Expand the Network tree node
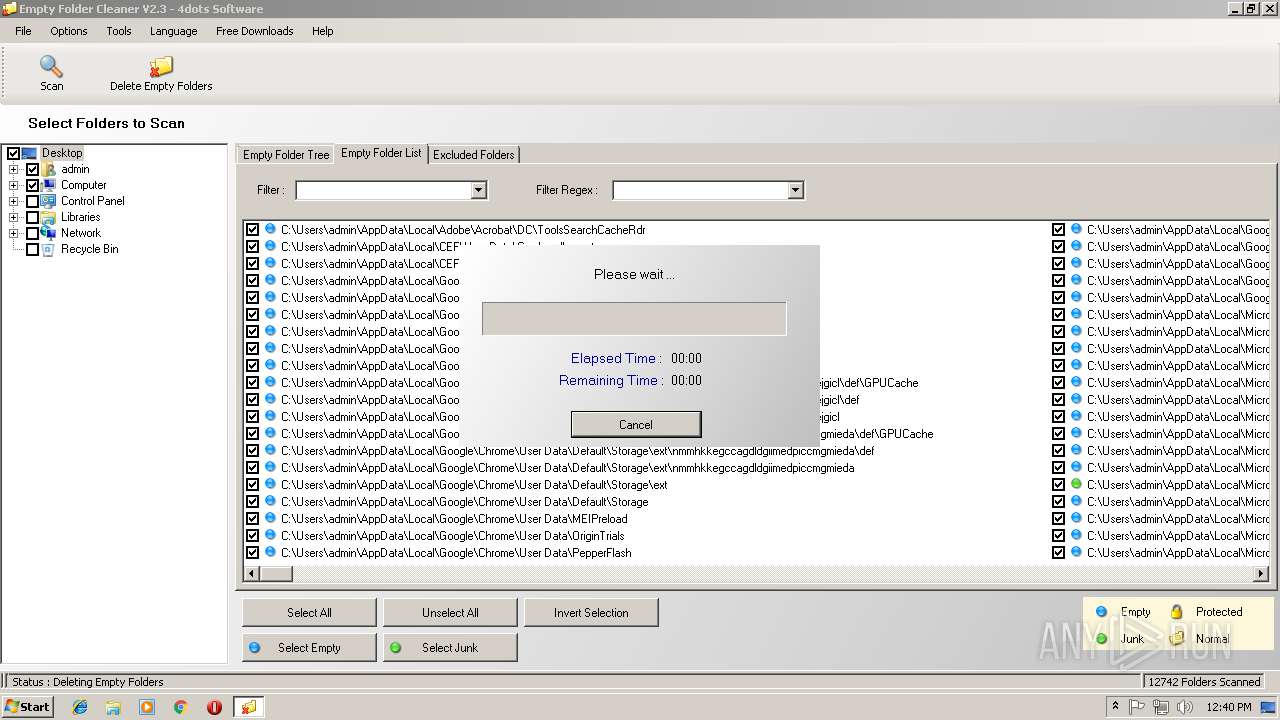Screen dimensions: 1280x720 (14, 233)
